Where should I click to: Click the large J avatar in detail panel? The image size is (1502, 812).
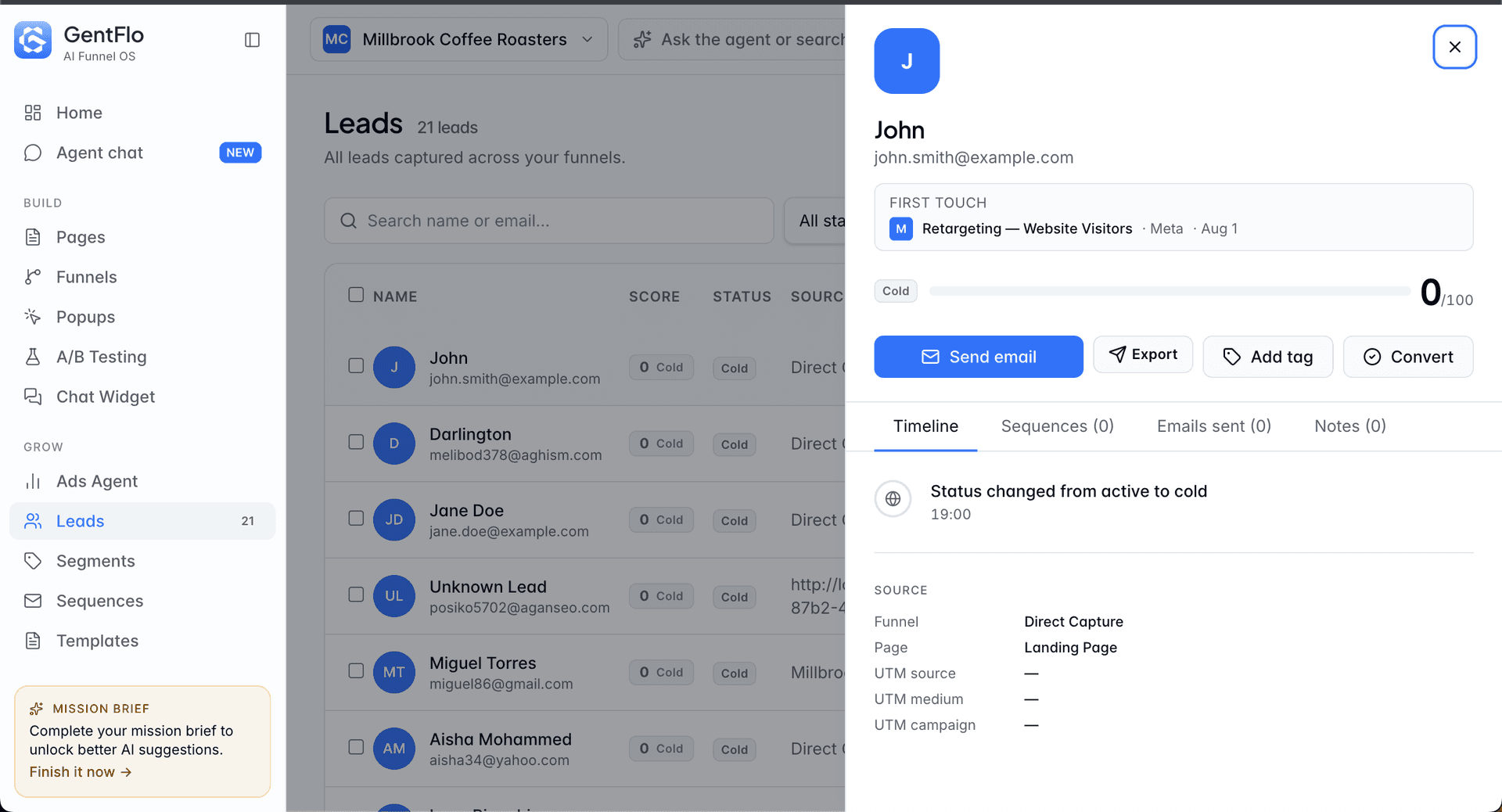pyautogui.click(x=907, y=61)
